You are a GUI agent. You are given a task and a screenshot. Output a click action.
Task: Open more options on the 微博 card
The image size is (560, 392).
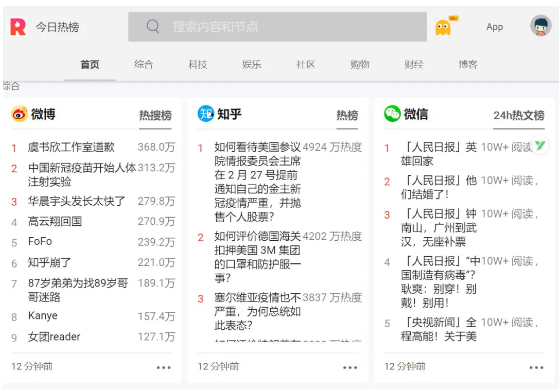(x=164, y=367)
